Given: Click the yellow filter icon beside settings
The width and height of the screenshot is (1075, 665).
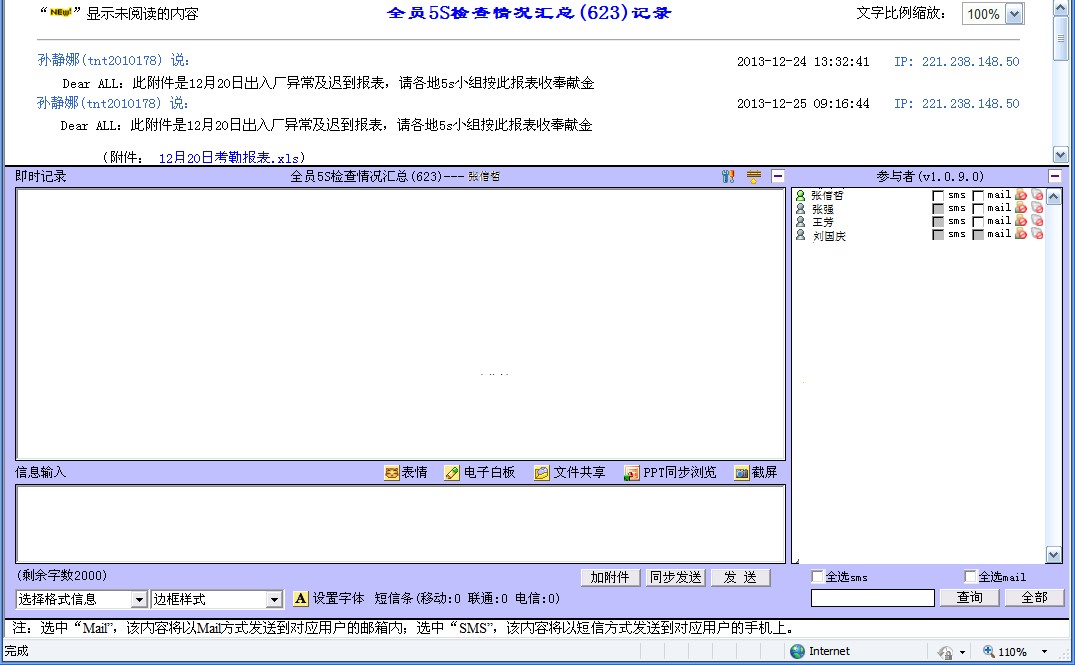Looking at the screenshot, I should click(x=753, y=176).
